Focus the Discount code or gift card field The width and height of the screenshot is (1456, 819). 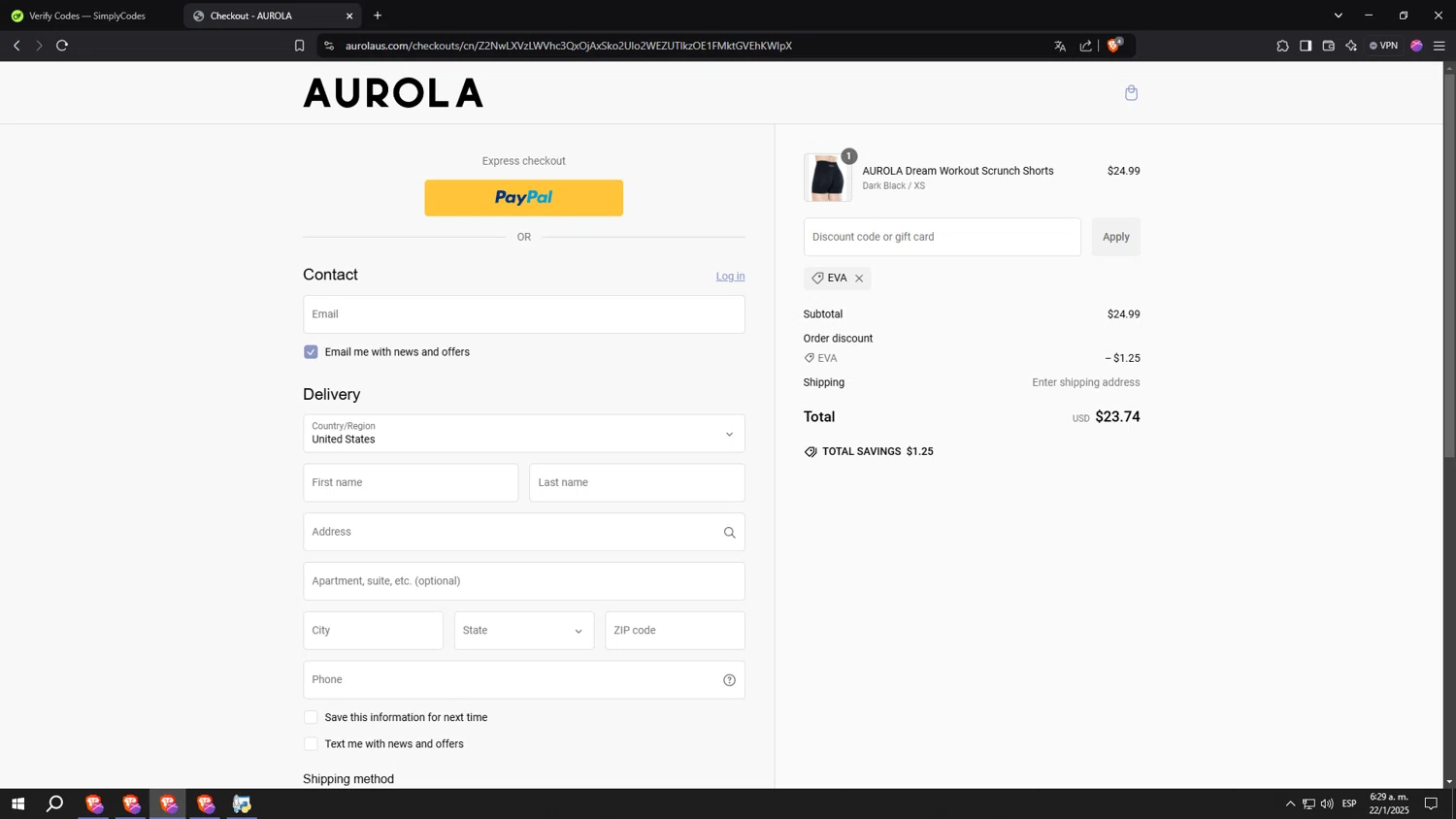click(942, 237)
